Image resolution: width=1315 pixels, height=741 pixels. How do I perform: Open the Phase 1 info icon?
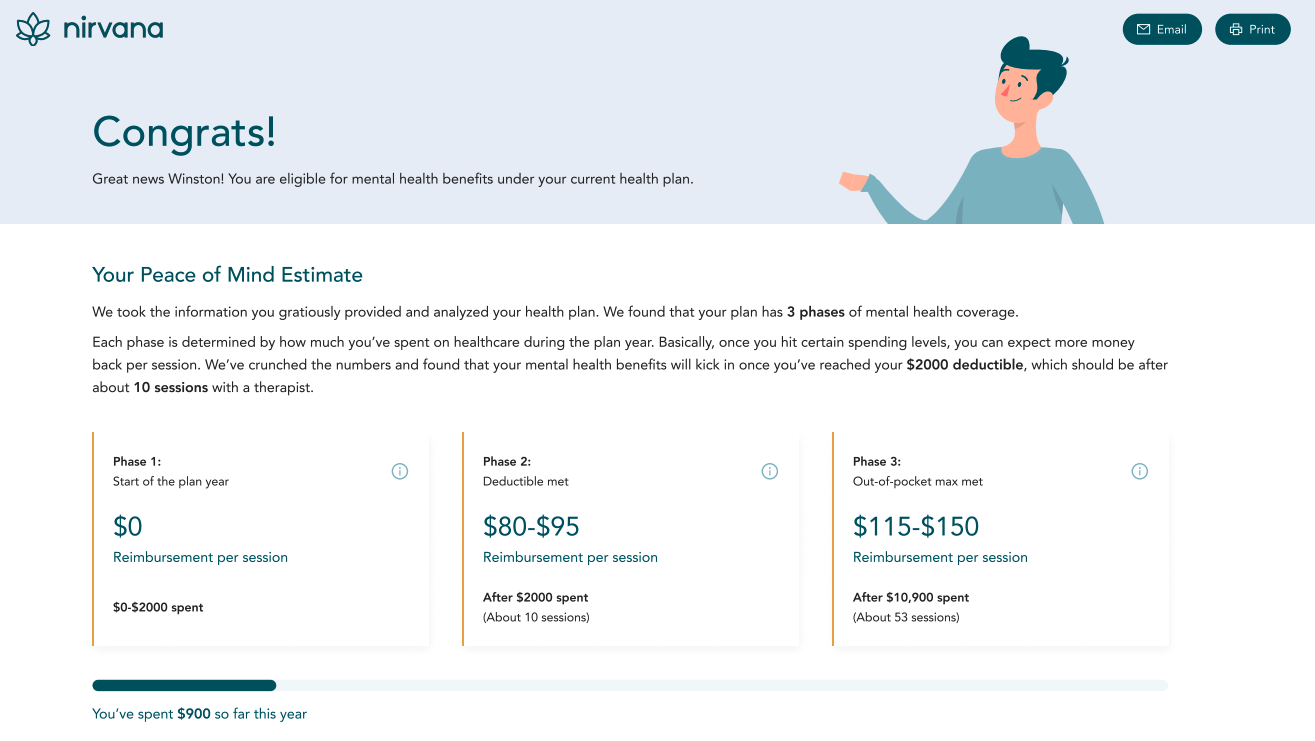pos(400,471)
